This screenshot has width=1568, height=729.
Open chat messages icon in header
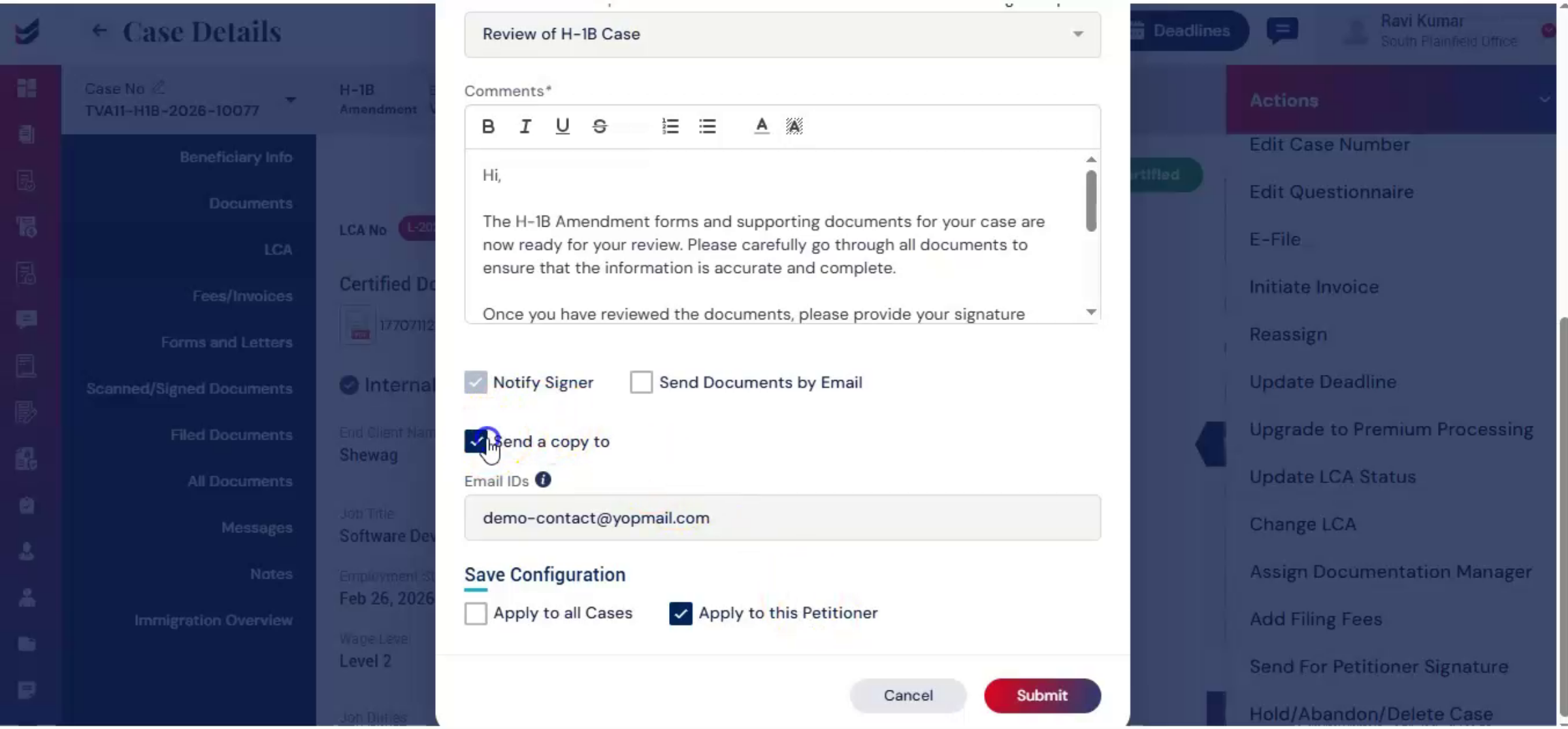coord(1282,30)
